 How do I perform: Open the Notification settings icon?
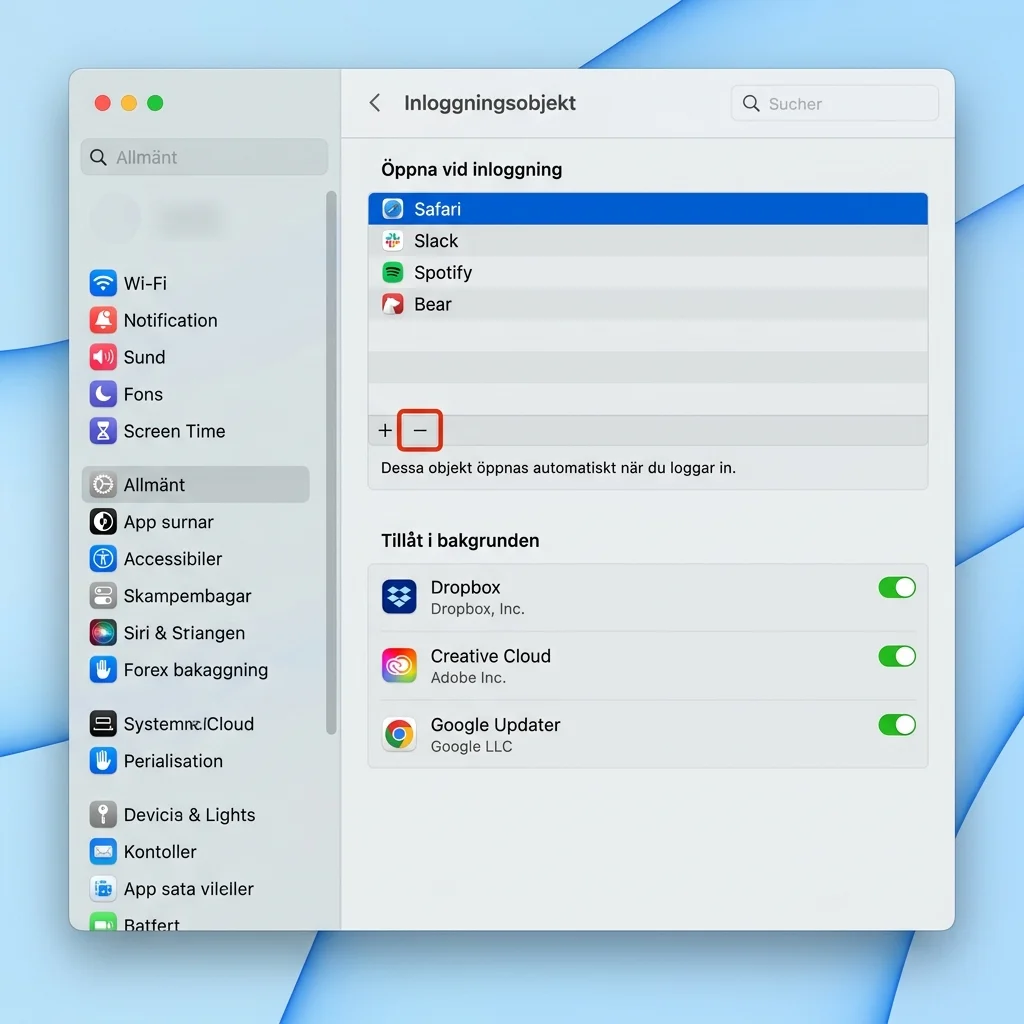[x=103, y=320]
